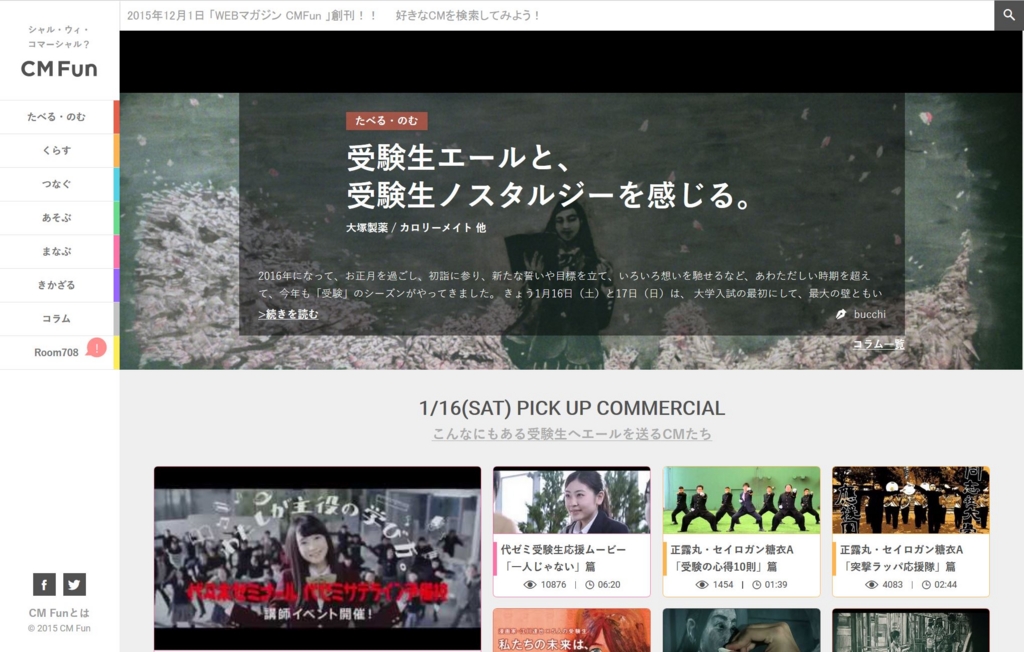Open the くらす menu category
This screenshot has height=652, width=1024.
(x=59, y=150)
